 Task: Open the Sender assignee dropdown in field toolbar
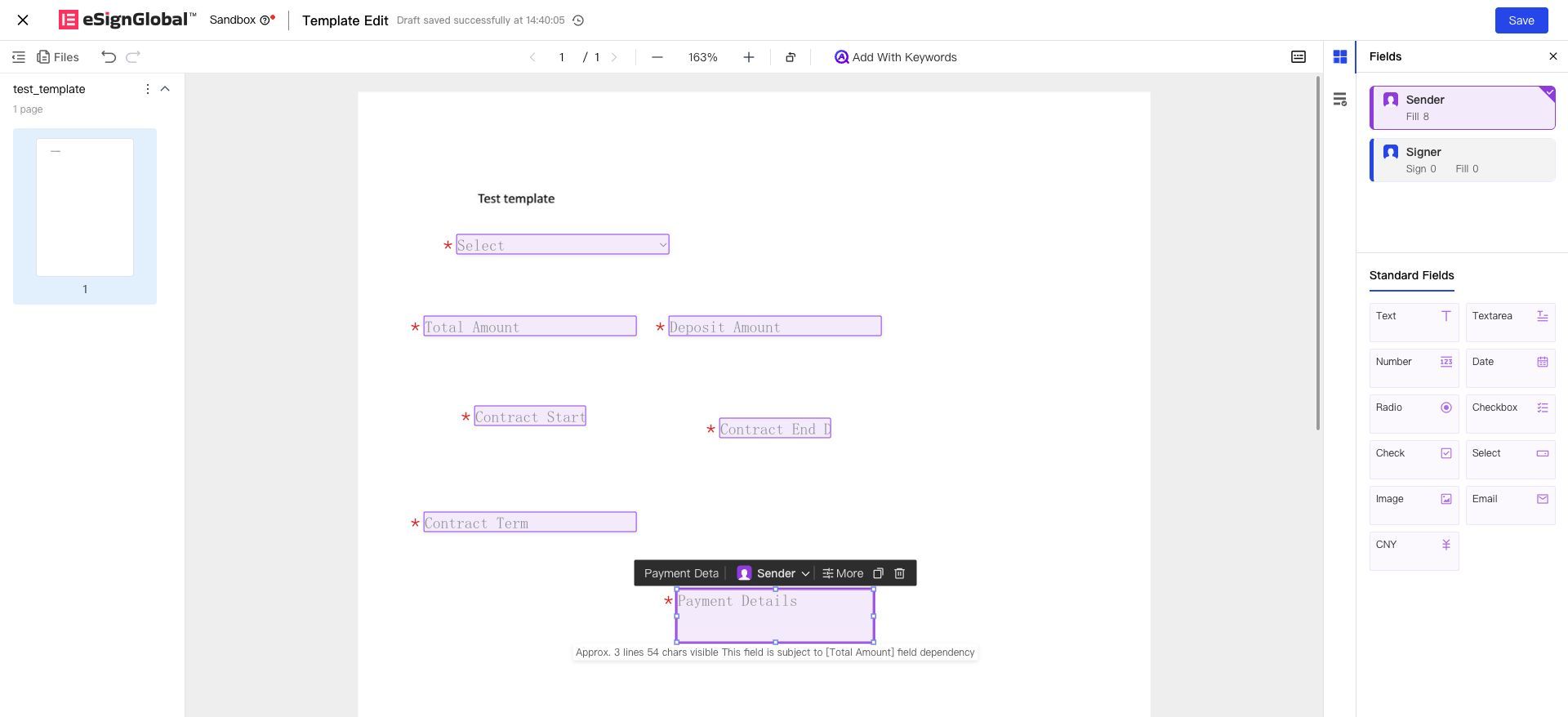pyautogui.click(x=773, y=573)
